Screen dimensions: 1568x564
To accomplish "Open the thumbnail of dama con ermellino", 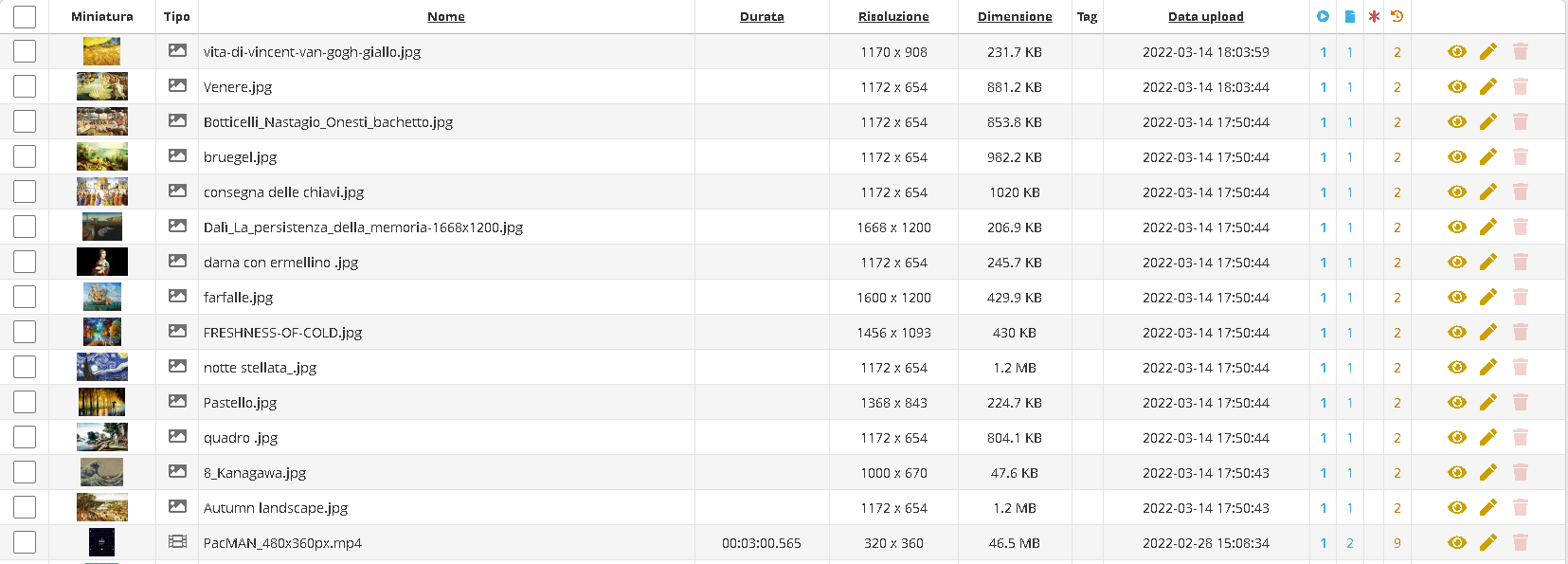I will click(102, 263).
